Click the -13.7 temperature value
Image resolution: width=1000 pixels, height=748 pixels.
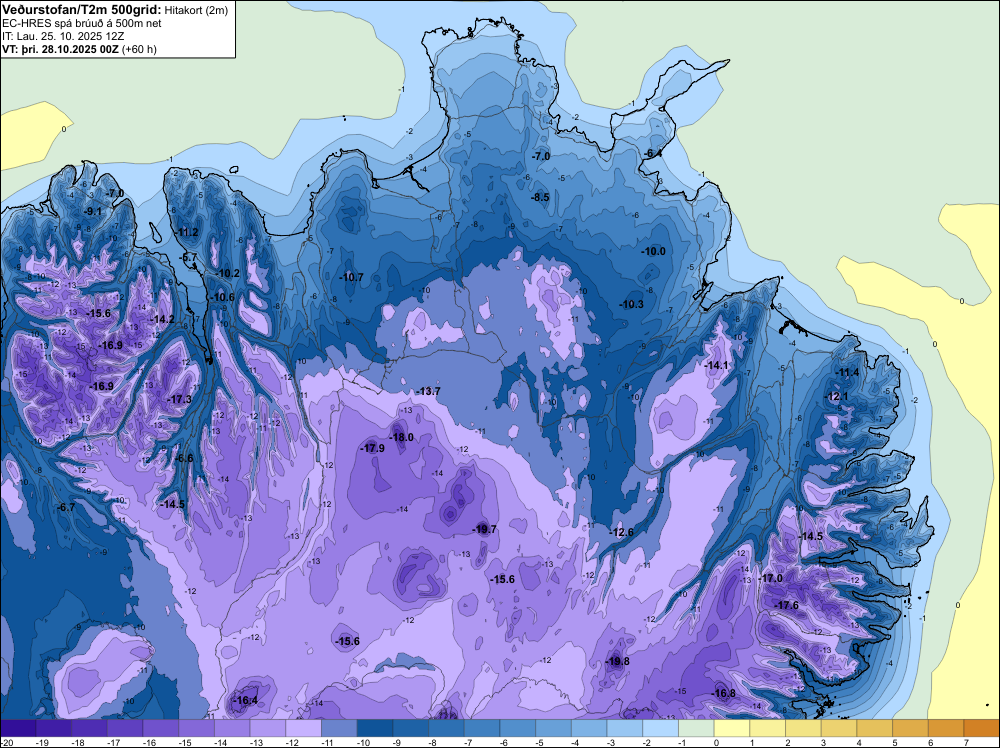[428, 392]
